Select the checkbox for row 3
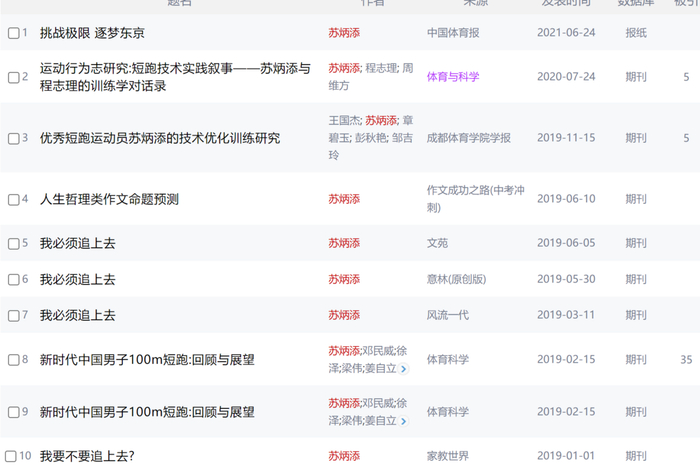 tap(14, 139)
